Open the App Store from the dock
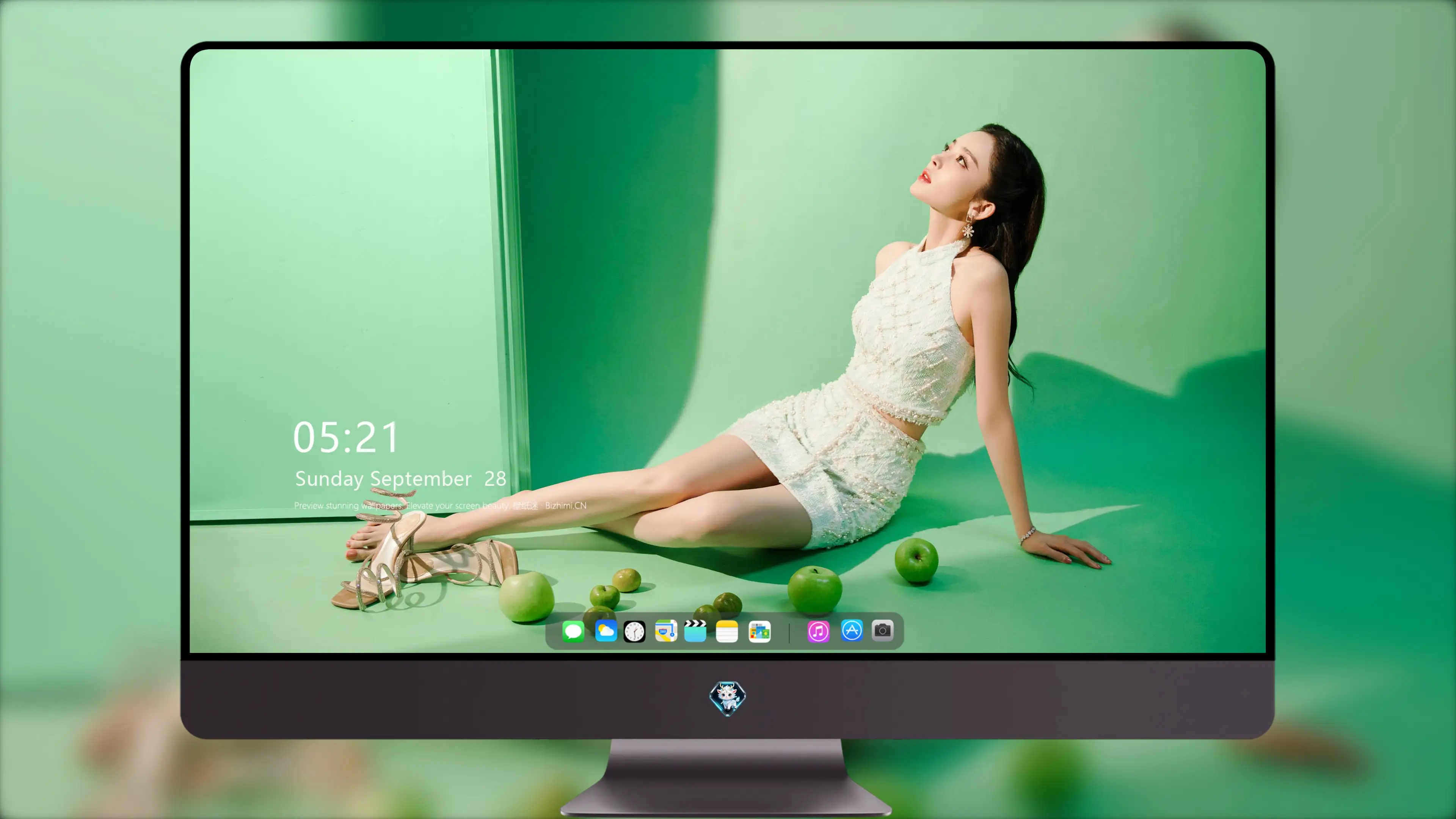This screenshot has height=819, width=1456. pyautogui.click(x=852, y=631)
